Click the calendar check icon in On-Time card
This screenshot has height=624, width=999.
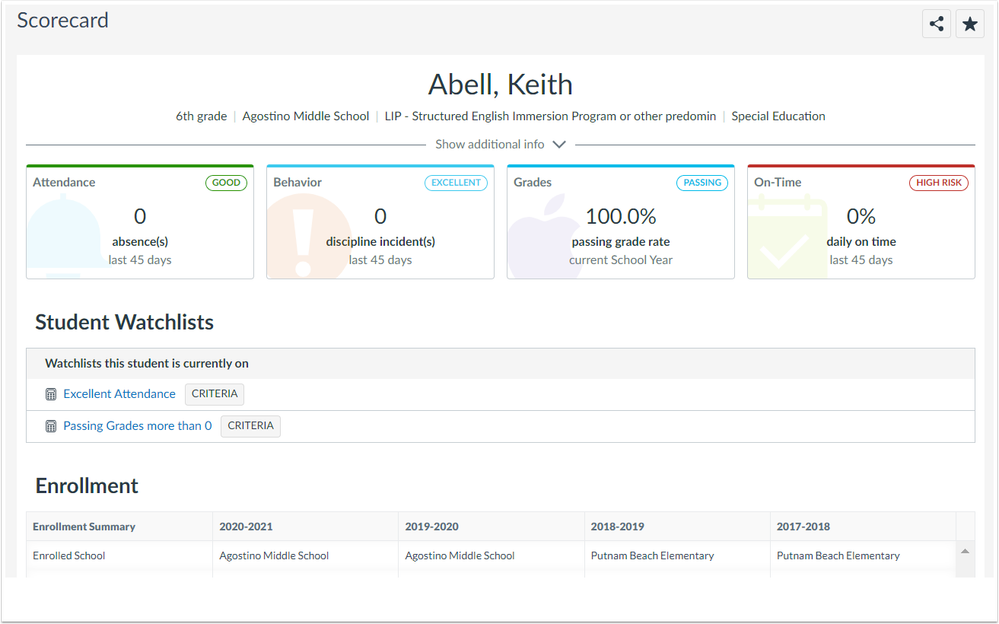(x=787, y=237)
